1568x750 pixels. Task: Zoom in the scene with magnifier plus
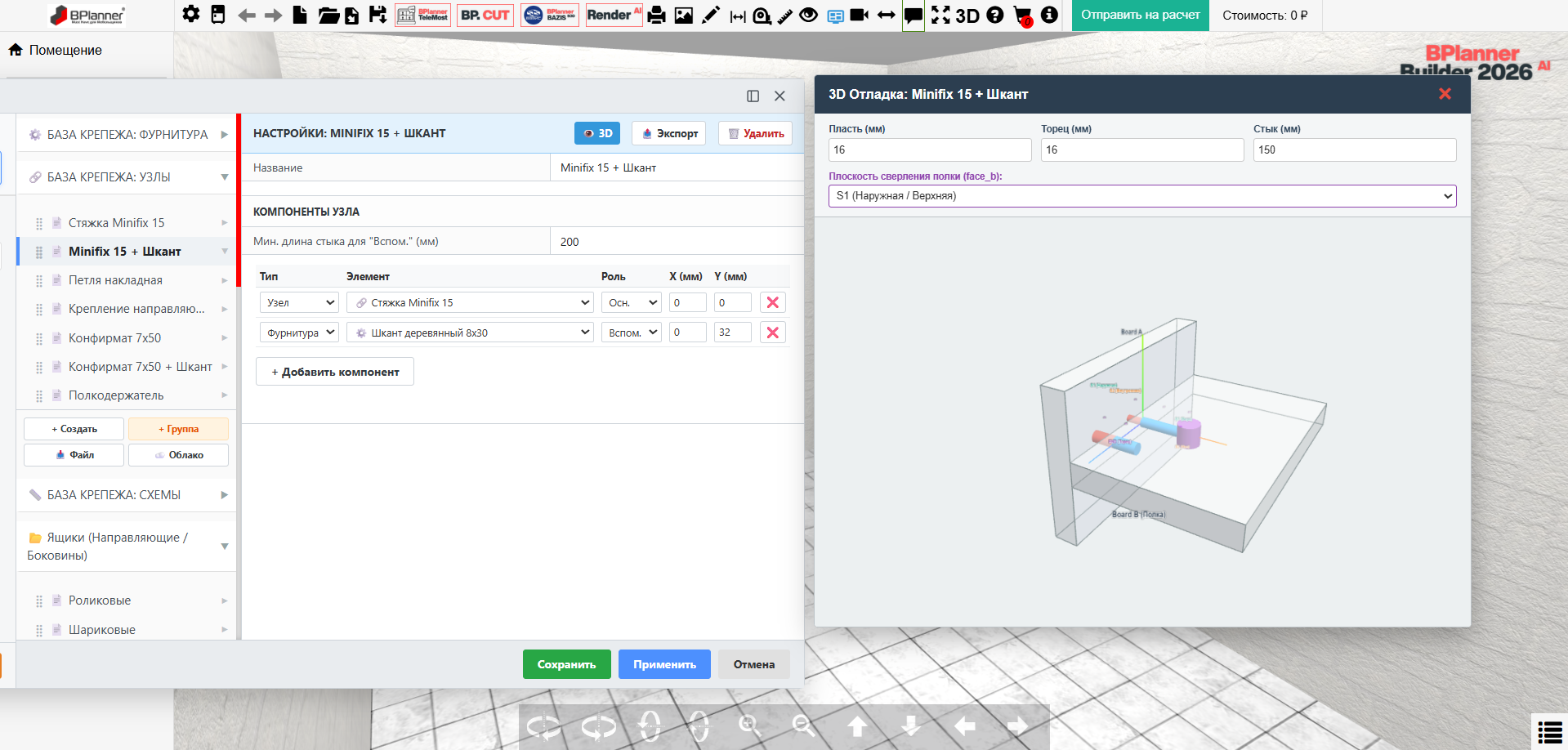750,725
